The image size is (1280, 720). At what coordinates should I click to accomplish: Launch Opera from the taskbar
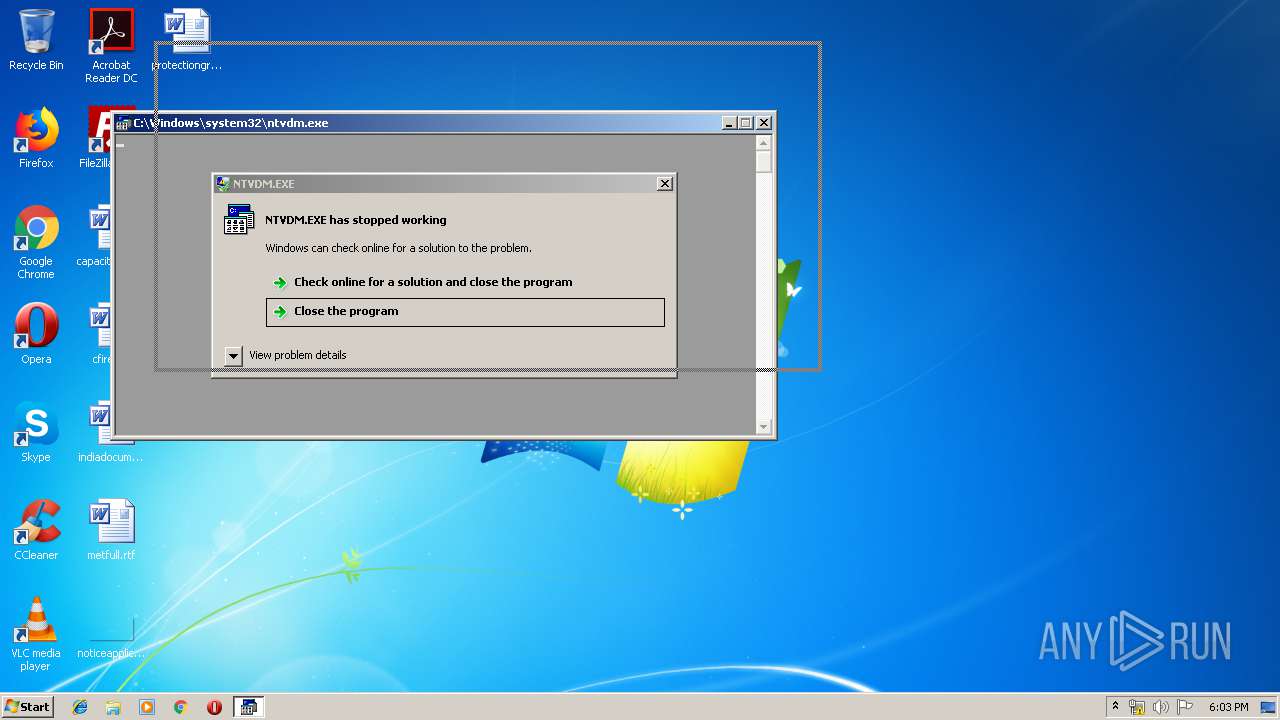[x=214, y=707]
